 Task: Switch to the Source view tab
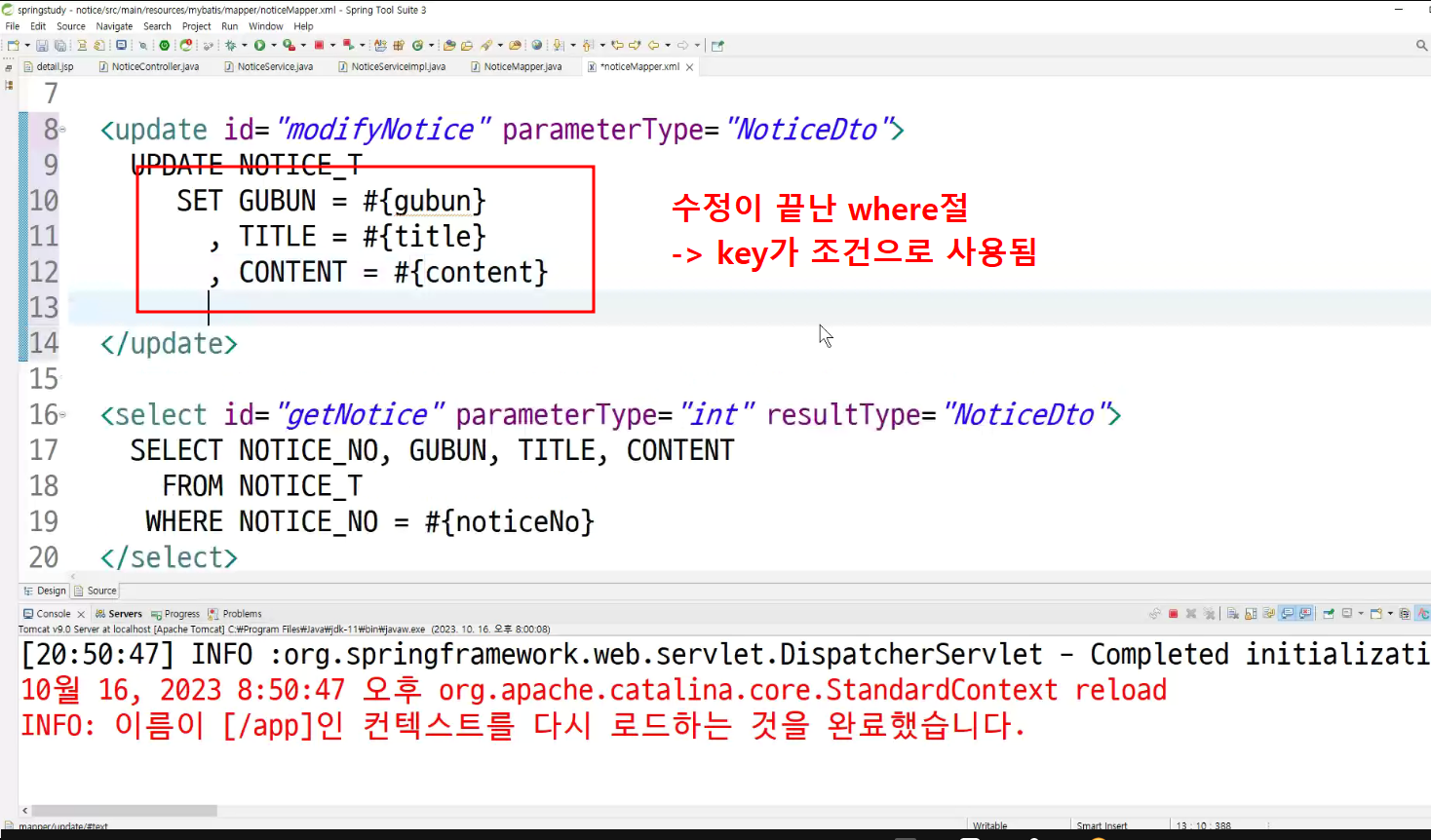click(x=96, y=591)
